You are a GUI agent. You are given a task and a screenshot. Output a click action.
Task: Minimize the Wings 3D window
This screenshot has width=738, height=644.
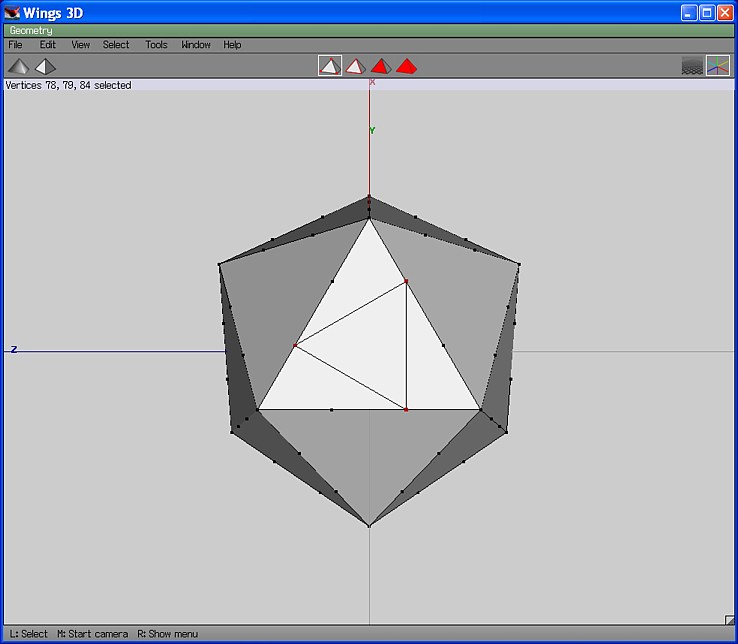[x=689, y=13]
